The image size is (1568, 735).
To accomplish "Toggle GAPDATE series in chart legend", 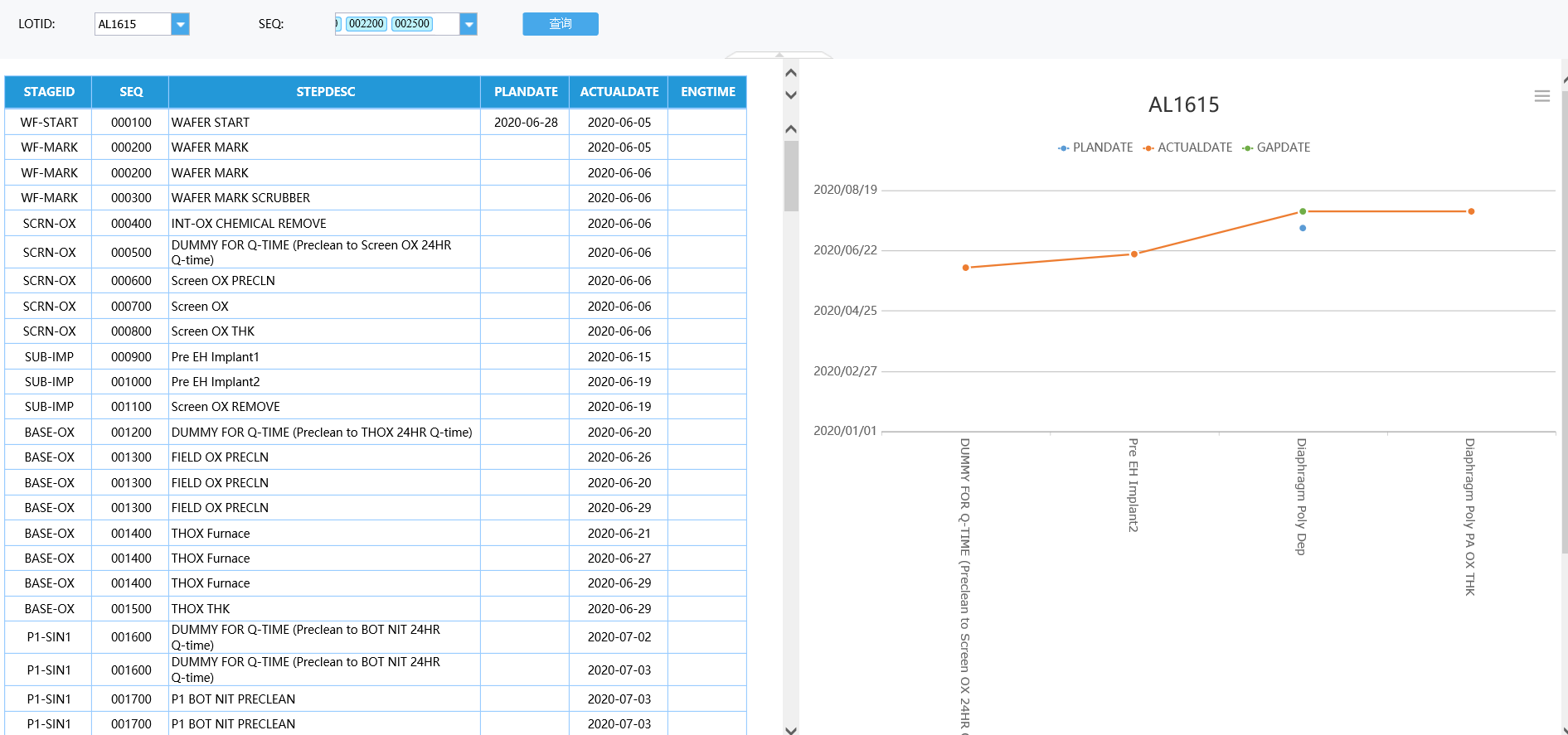I will [1276, 147].
